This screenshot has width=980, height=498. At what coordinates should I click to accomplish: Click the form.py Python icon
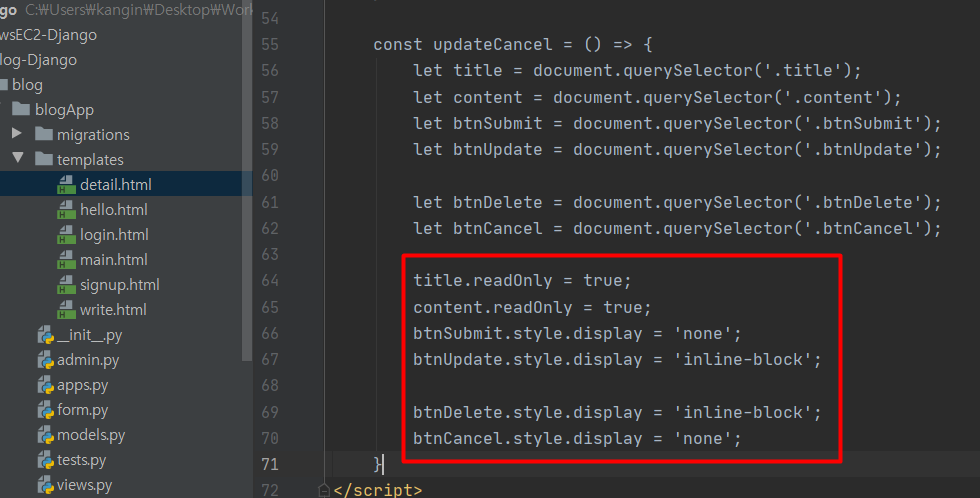pyautogui.click(x=46, y=410)
